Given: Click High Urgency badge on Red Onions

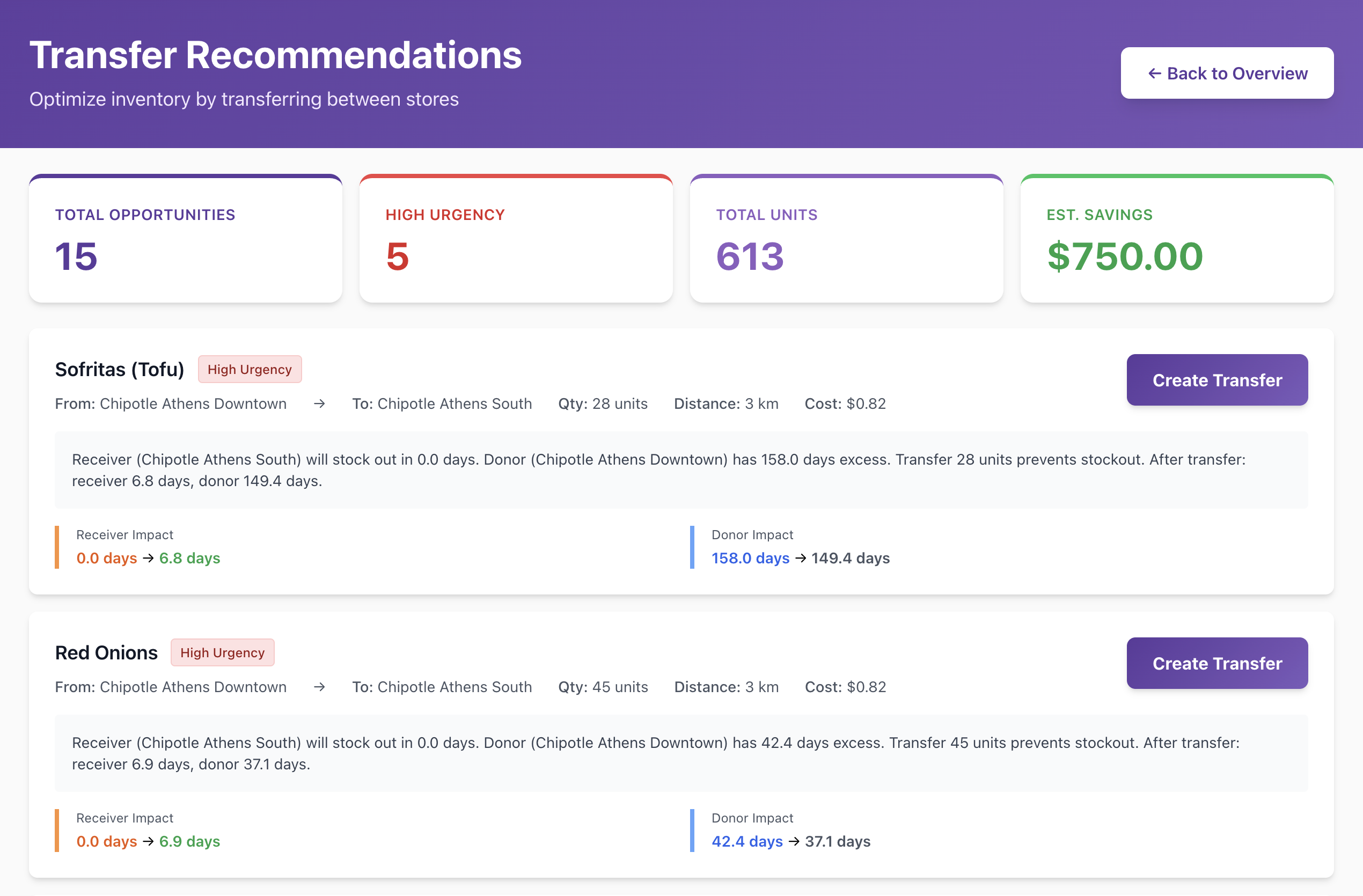Looking at the screenshot, I should pyautogui.click(x=222, y=652).
